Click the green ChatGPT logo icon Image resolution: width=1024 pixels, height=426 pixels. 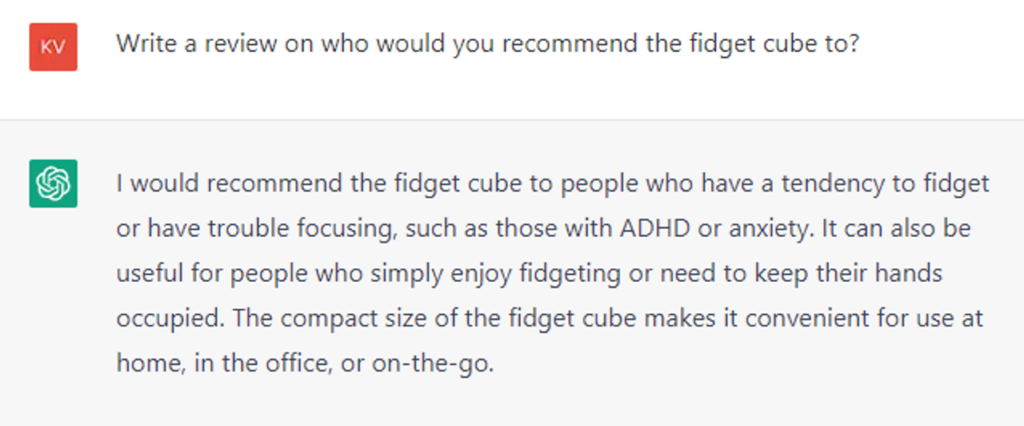pyautogui.click(x=53, y=184)
